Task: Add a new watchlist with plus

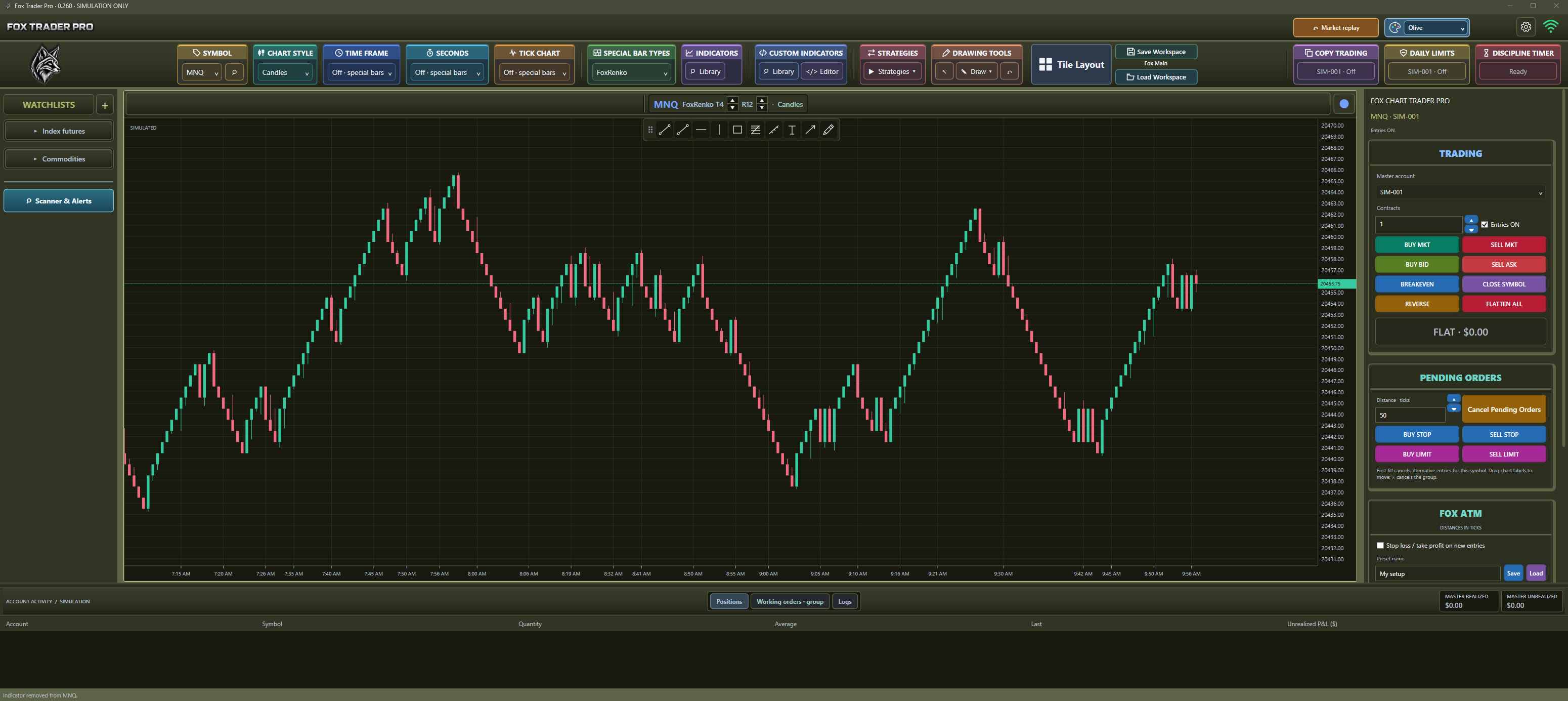Action: click(x=105, y=105)
